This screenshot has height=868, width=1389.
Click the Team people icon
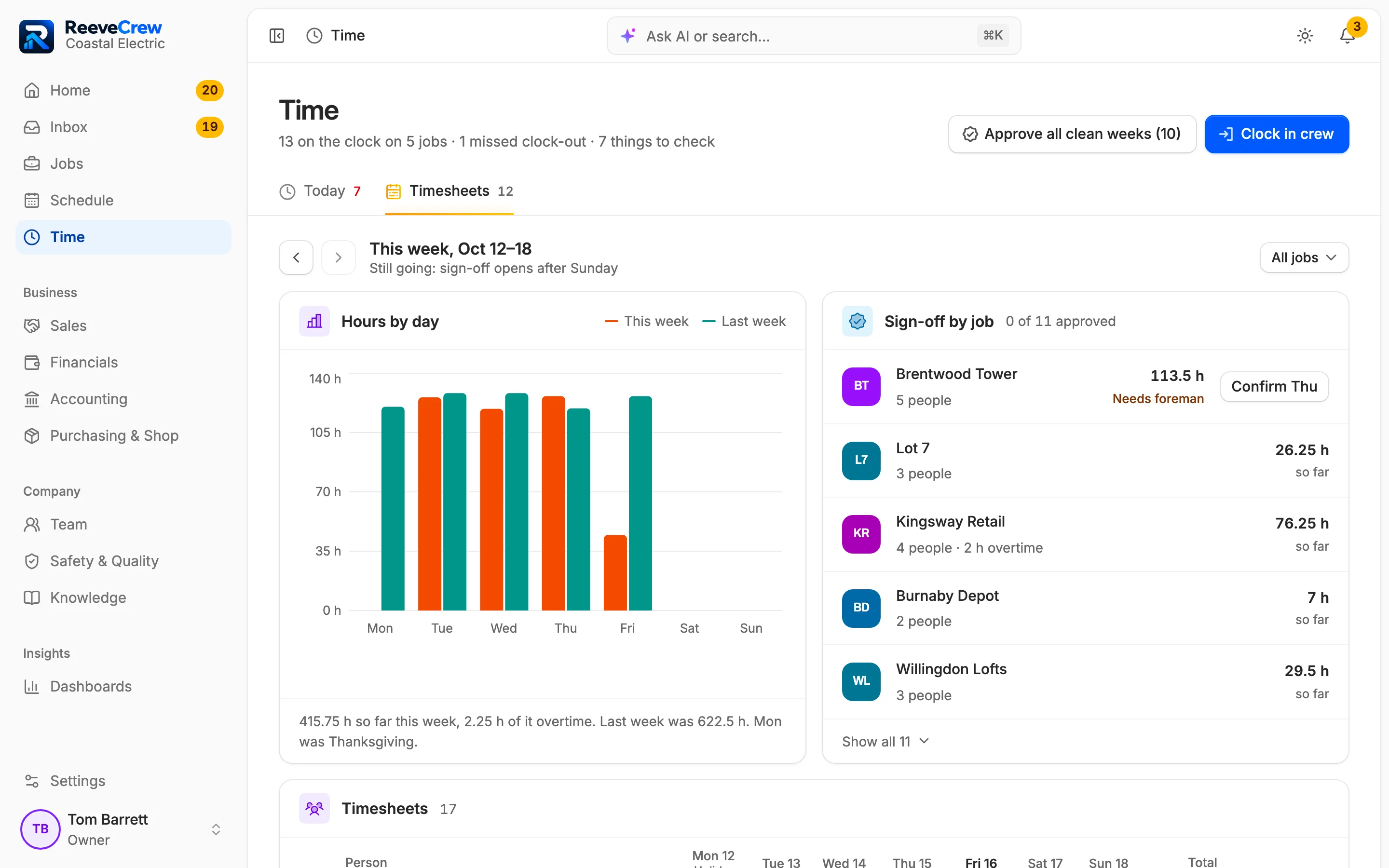31,524
